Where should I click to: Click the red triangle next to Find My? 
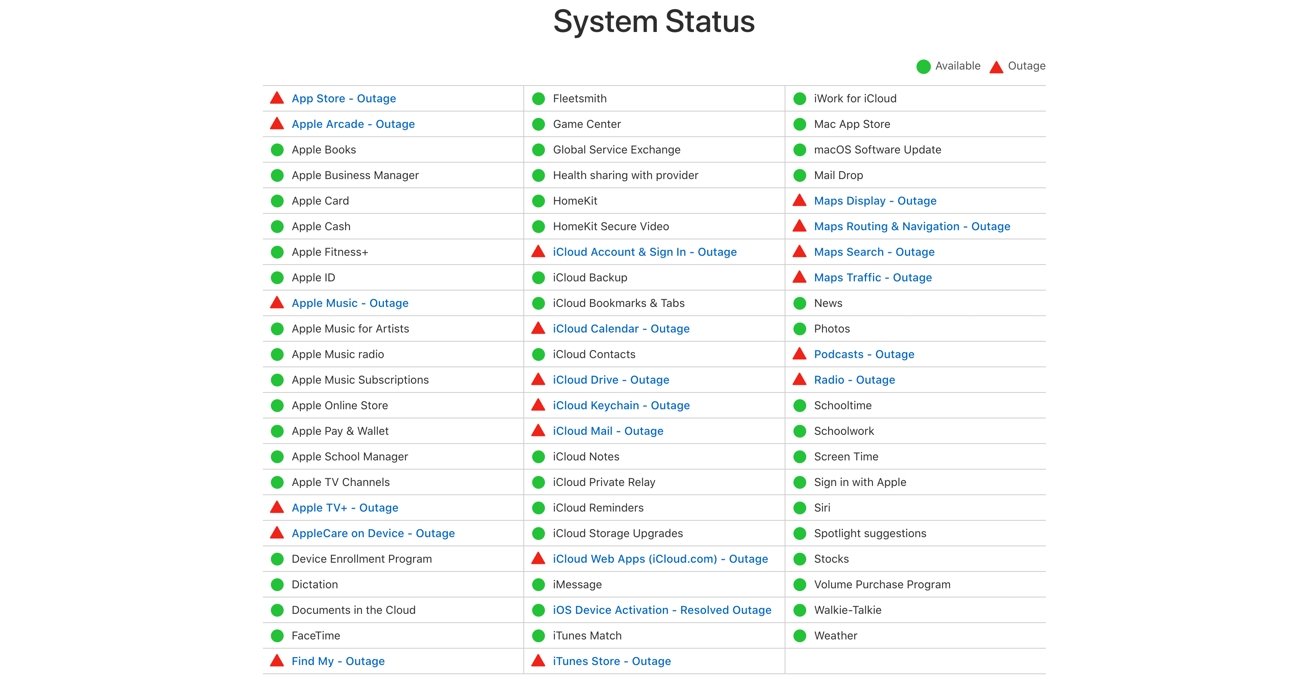click(277, 661)
